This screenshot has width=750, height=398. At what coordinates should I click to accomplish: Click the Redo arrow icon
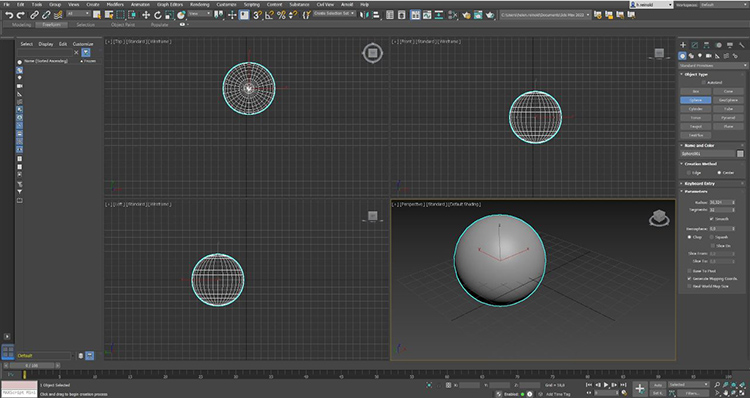coord(21,15)
